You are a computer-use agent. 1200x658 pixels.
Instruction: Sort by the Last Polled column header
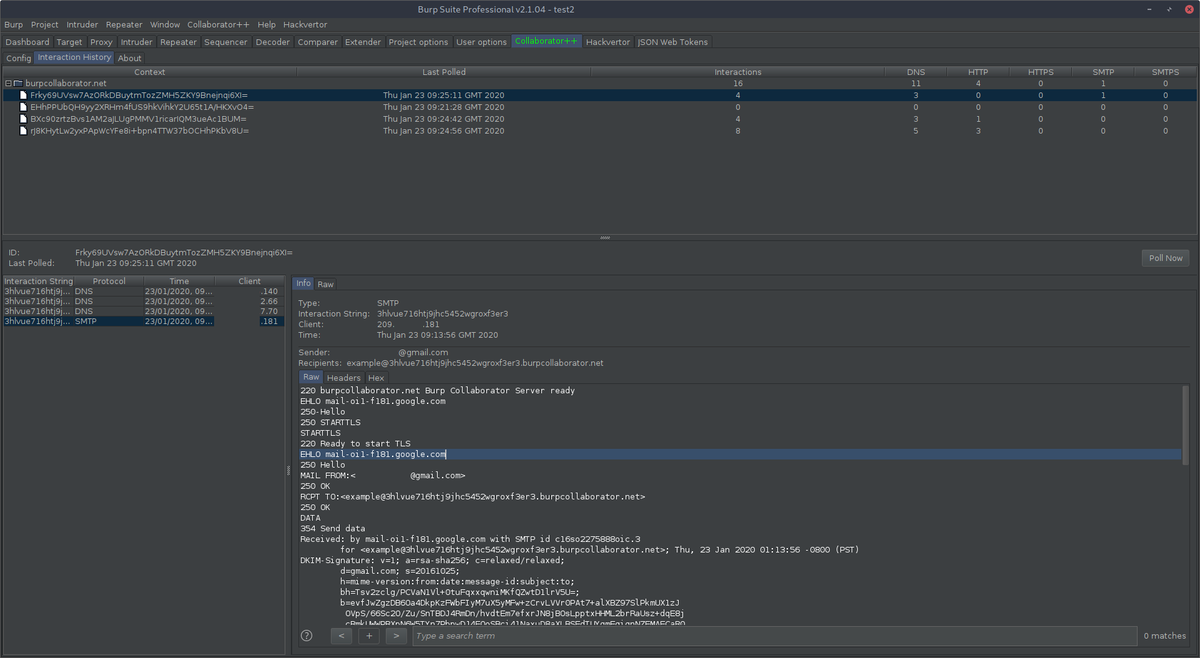(444, 72)
